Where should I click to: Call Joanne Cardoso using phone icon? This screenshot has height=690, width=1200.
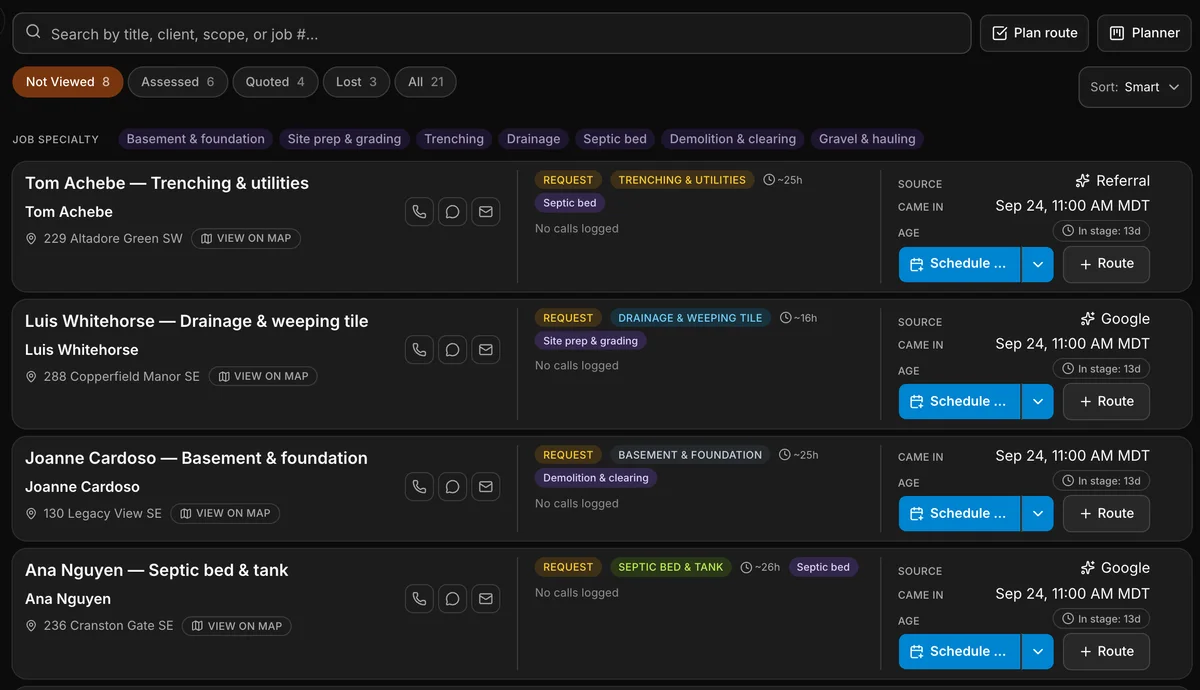pyautogui.click(x=420, y=487)
